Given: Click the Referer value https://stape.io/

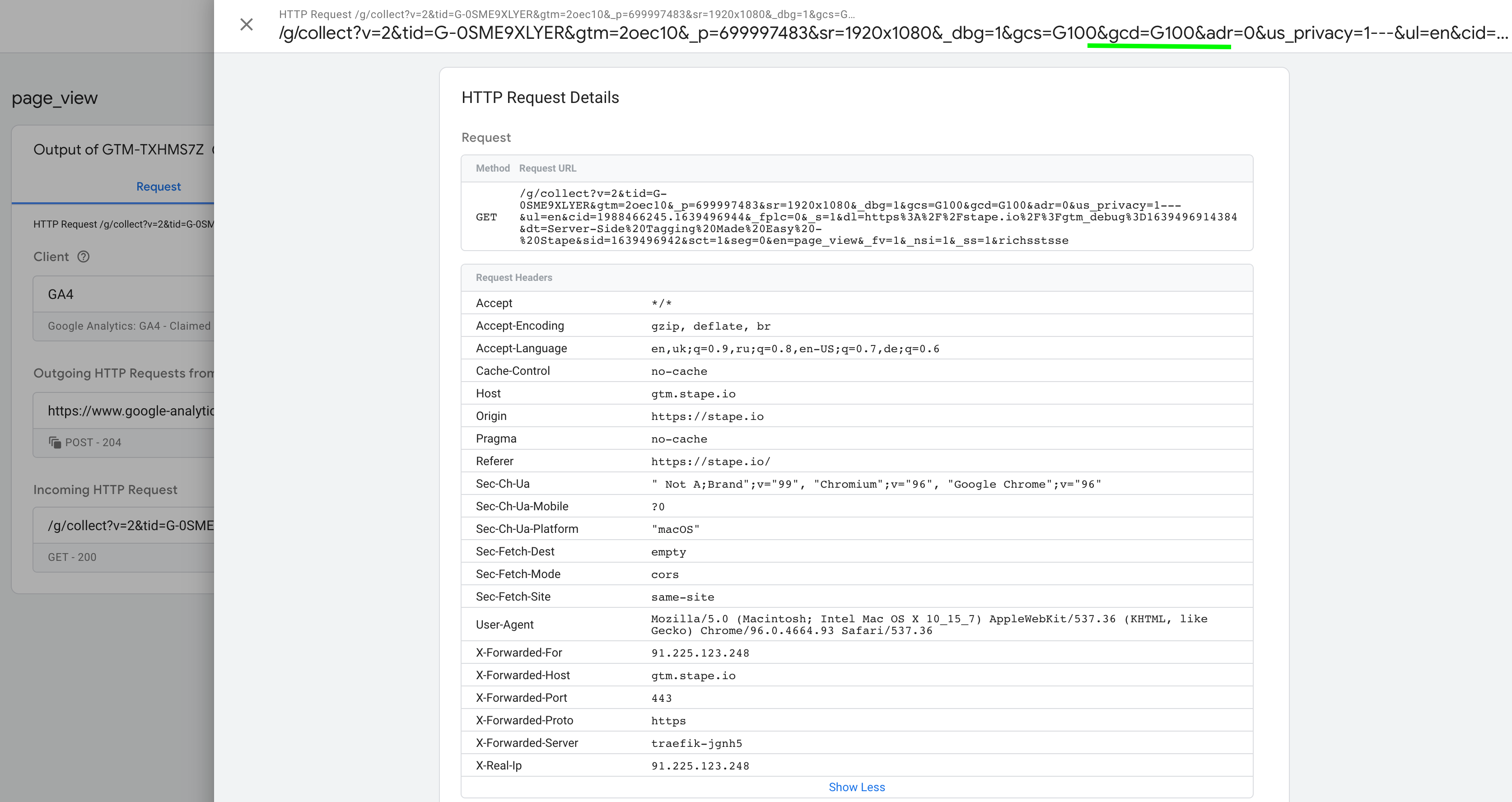Looking at the screenshot, I should tap(710, 462).
